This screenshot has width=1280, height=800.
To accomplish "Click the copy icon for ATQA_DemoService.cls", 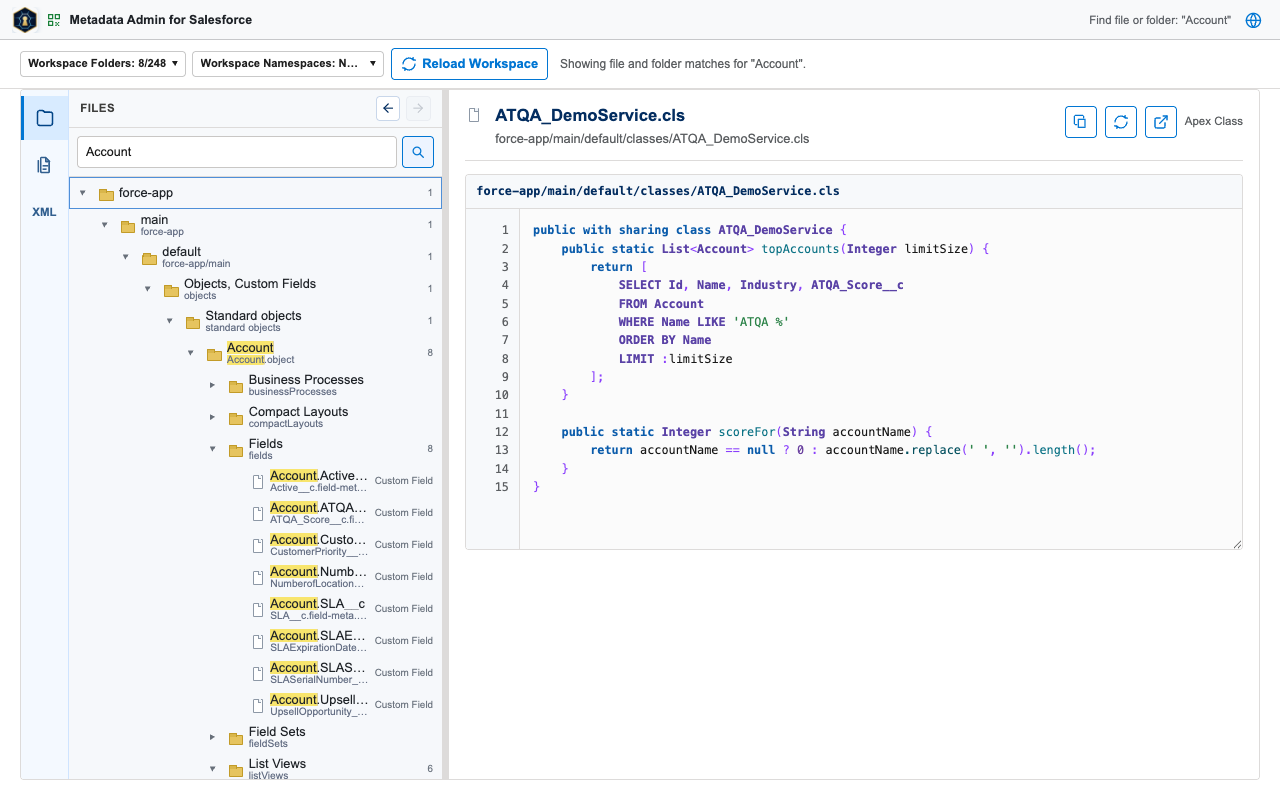I will [x=1080, y=122].
